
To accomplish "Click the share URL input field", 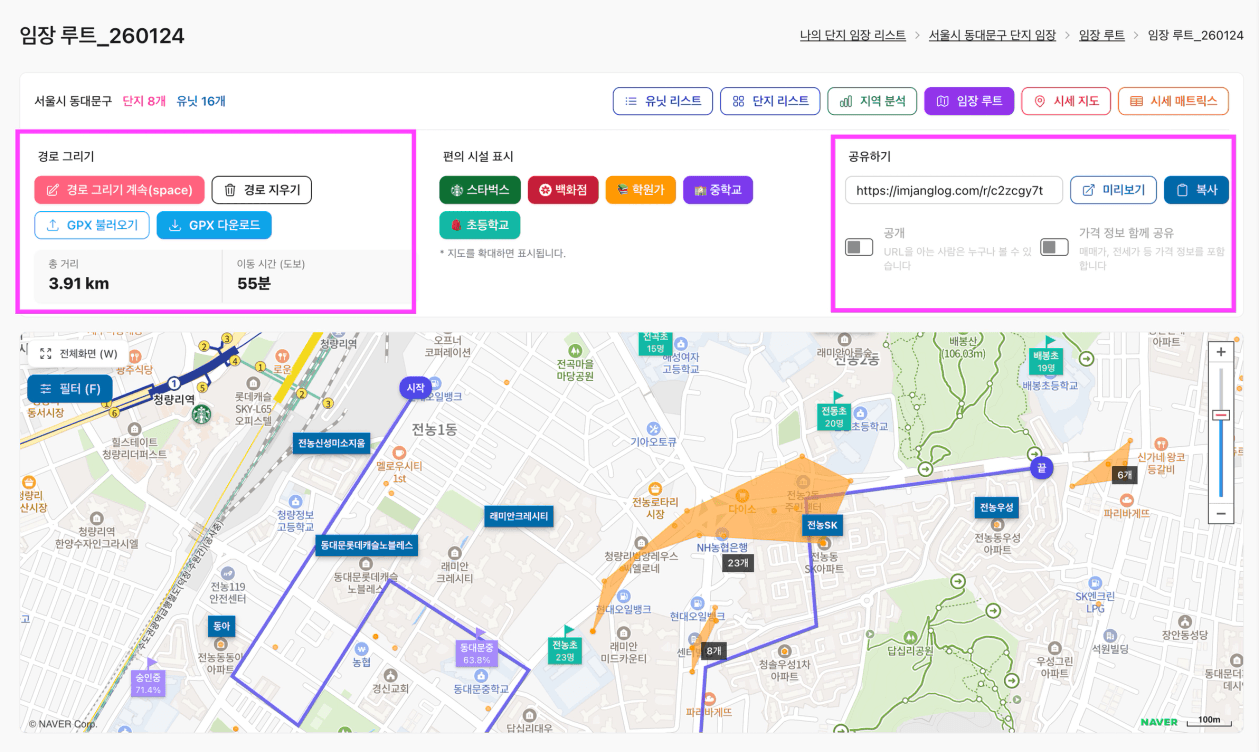I will (x=953, y=190).
